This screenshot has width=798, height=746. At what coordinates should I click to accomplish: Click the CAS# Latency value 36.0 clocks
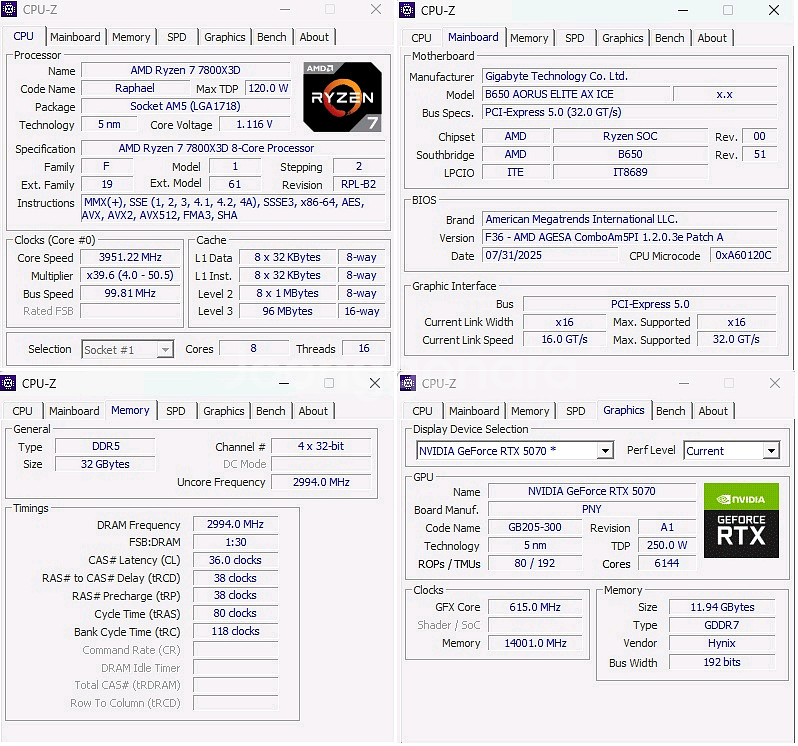(236, 560)
